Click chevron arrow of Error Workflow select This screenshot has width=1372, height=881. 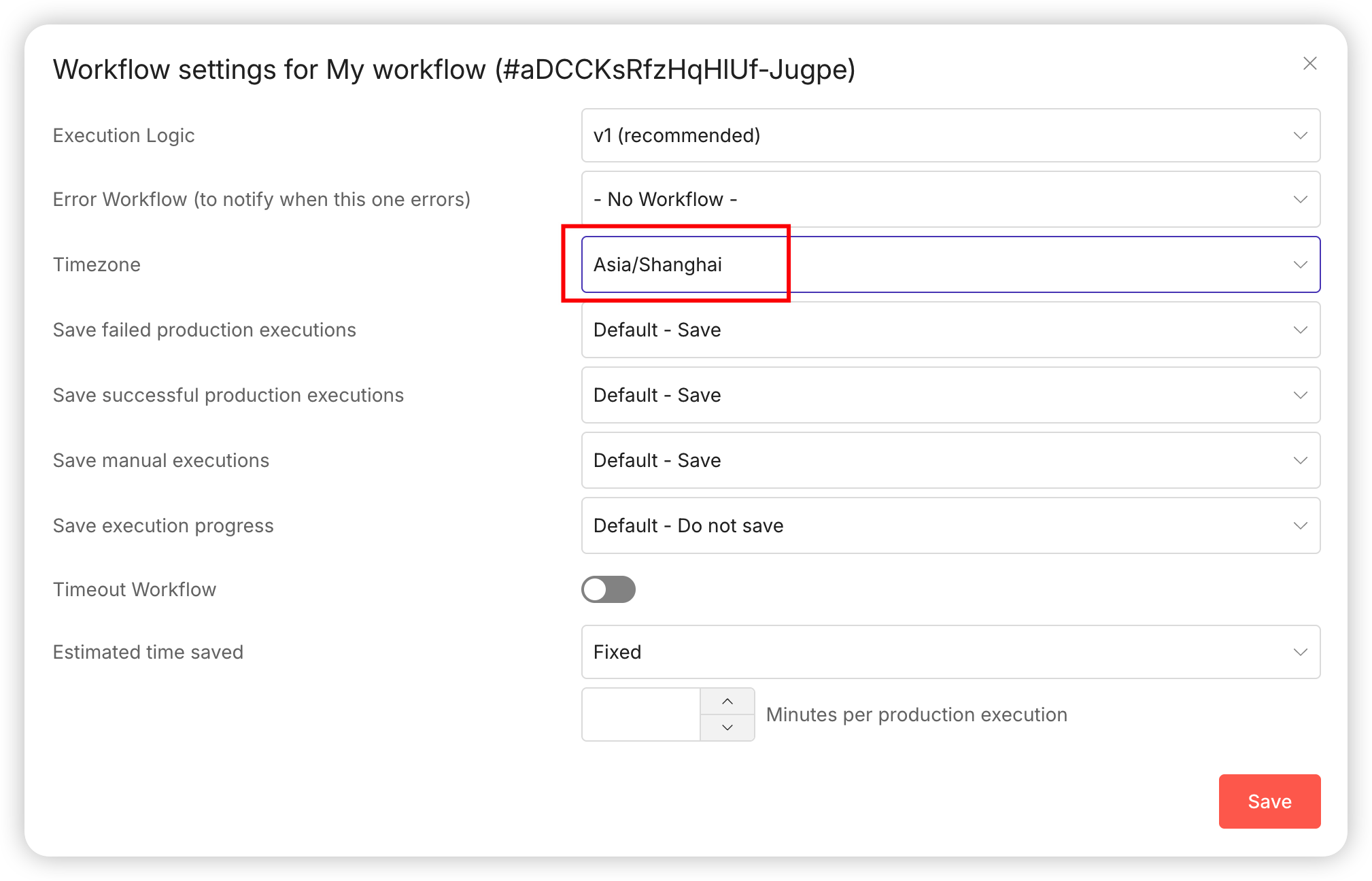pyautogui.click(x=1300, y=199)
